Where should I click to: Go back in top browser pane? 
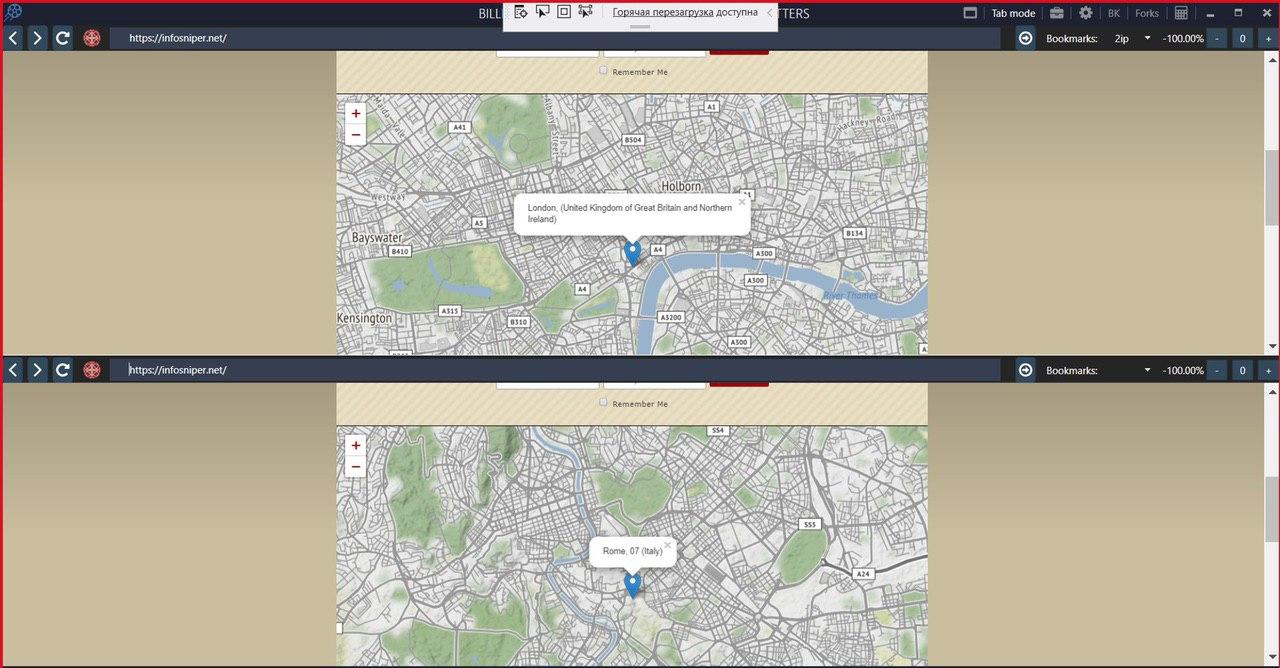[x=13, y=38]
